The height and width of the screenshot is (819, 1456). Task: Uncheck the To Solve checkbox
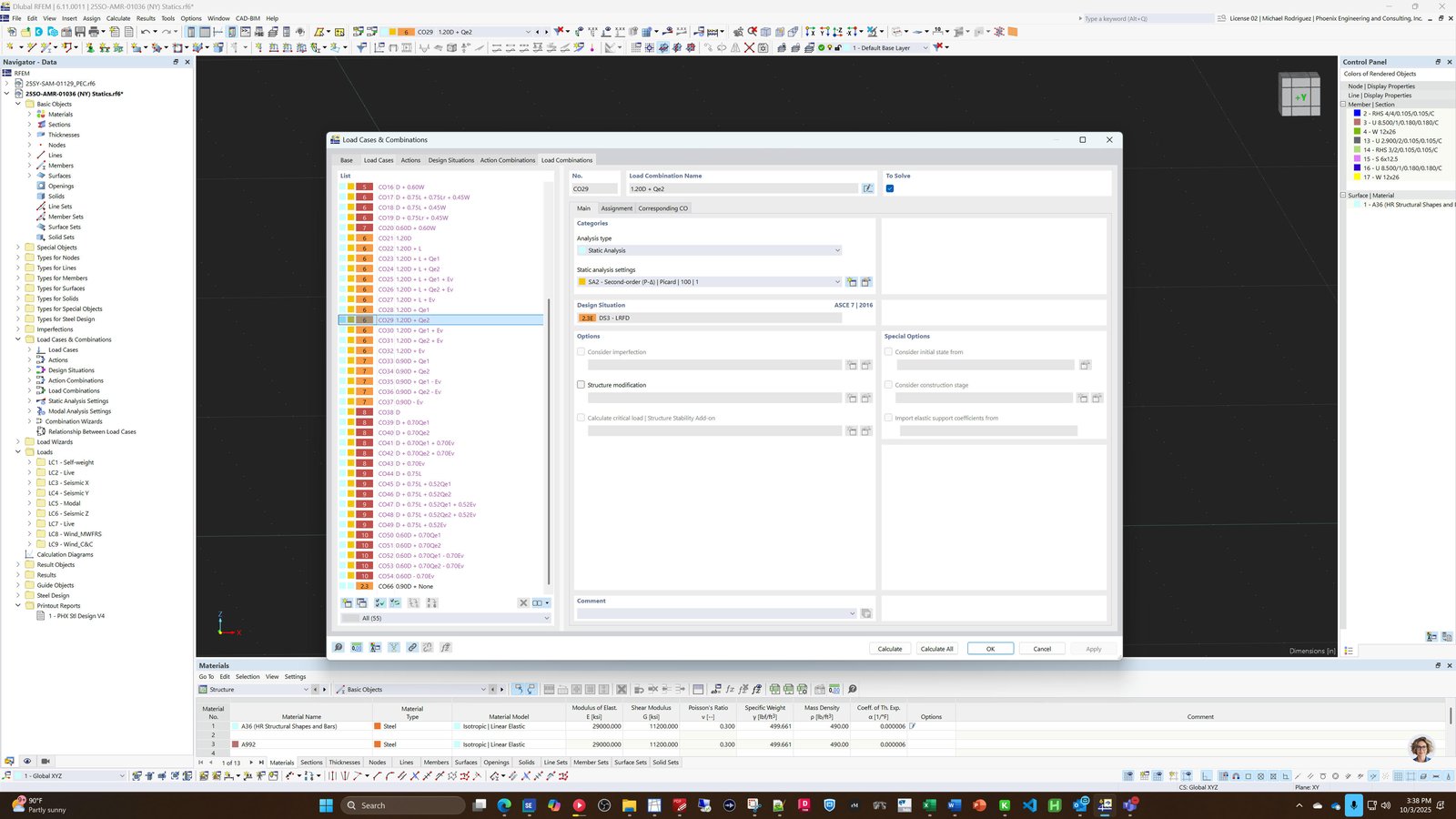(890, 188)
